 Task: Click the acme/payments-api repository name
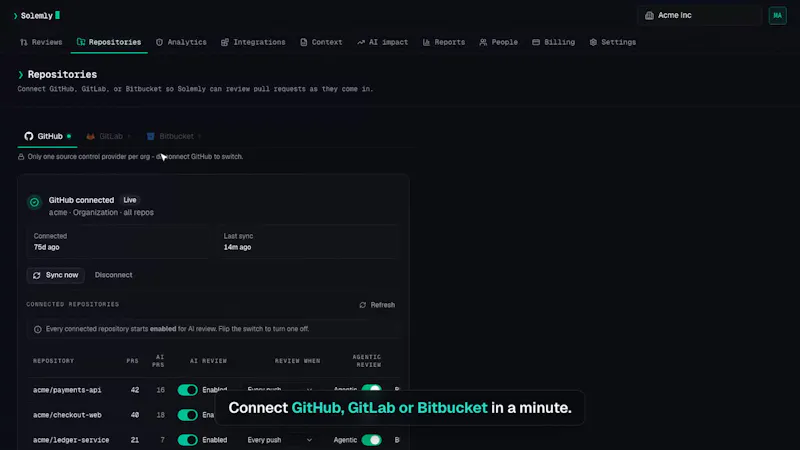point(67,390)
